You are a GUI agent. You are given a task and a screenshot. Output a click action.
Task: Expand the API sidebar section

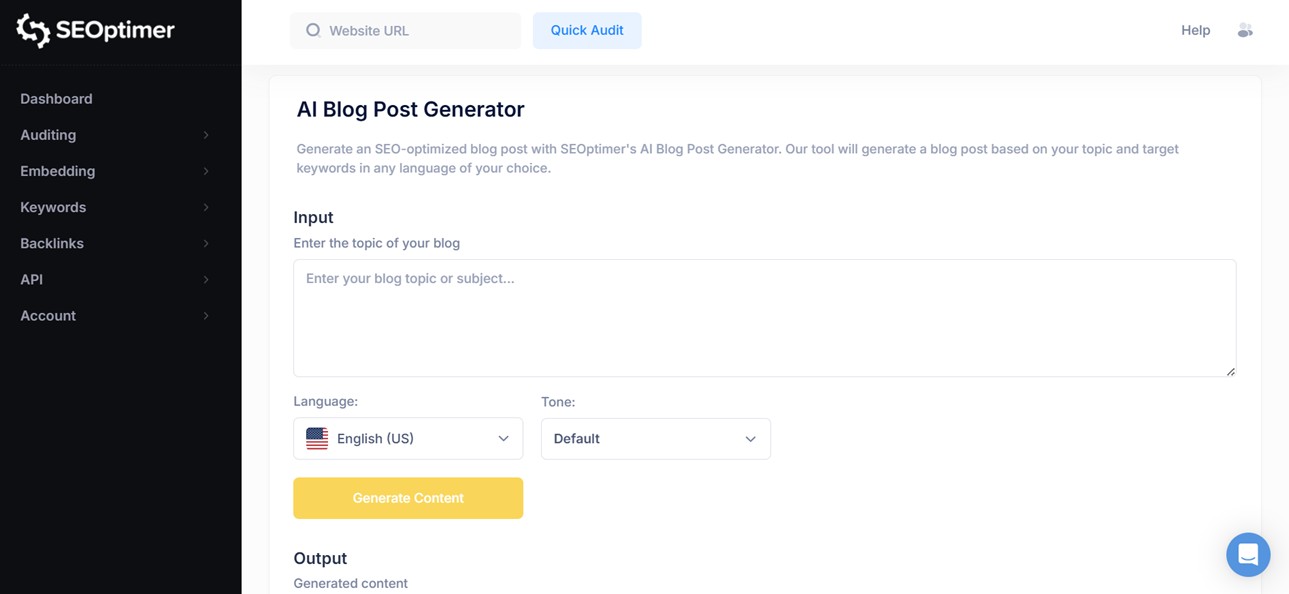point(32,279)
